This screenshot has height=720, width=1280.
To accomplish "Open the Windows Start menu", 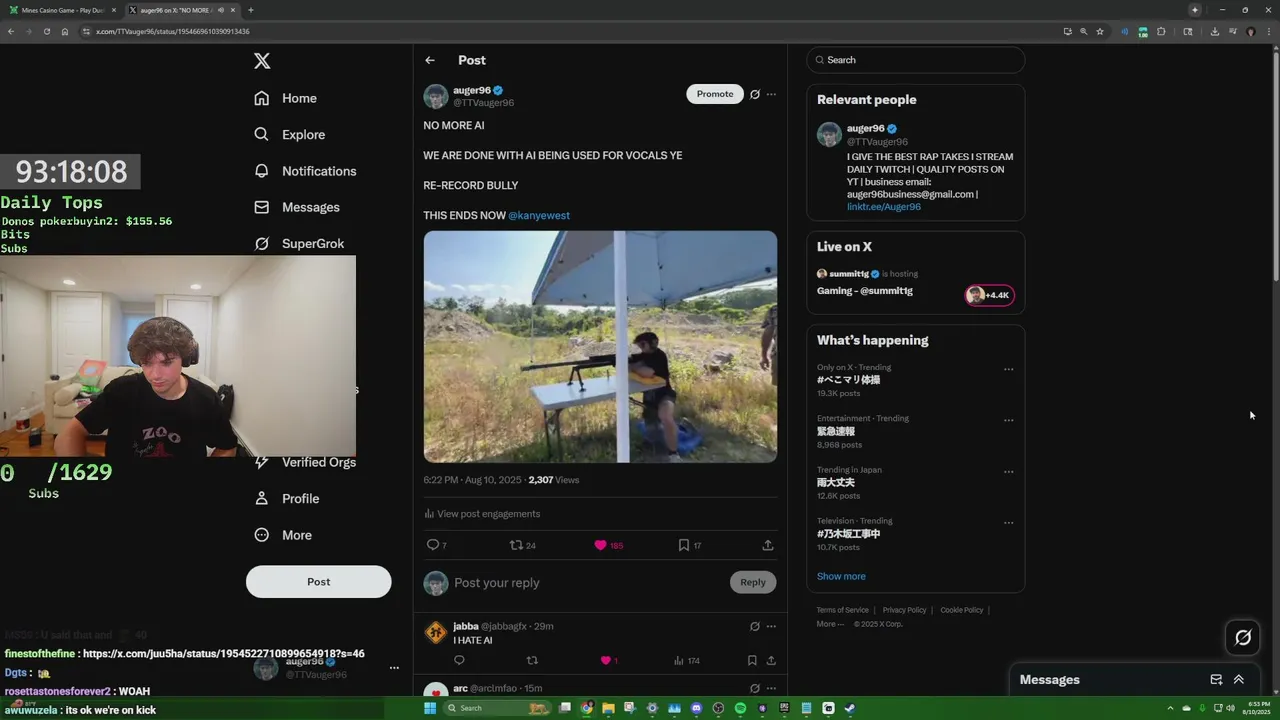I will (430, 708).
